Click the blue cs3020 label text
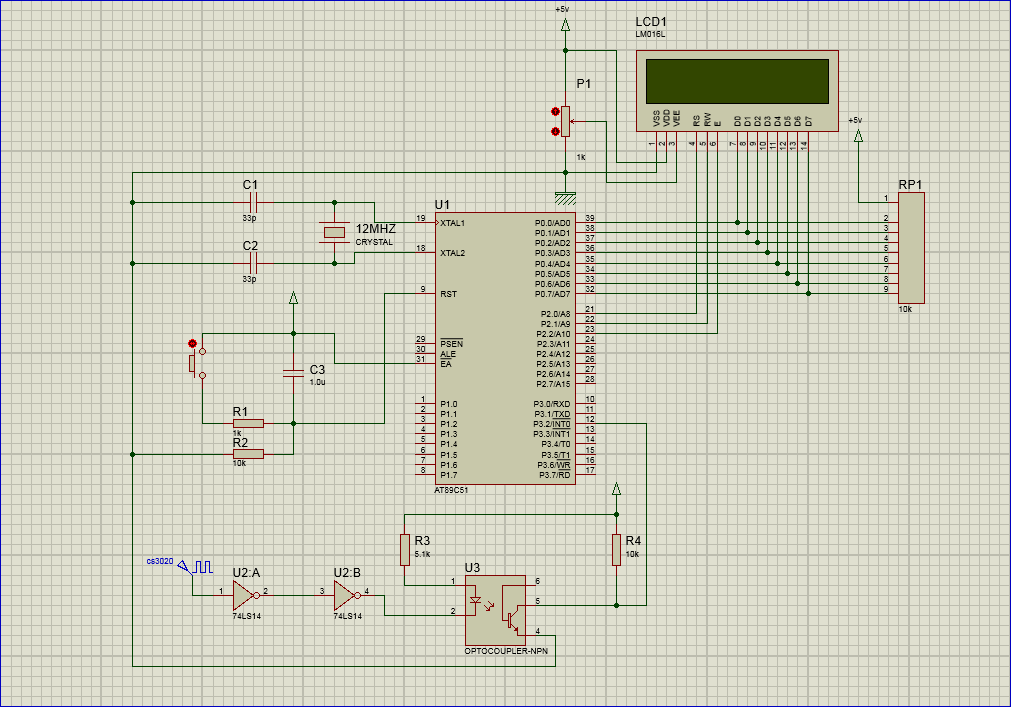The image size is (1011, 707). pyautogui.click(x=160, y=561)
